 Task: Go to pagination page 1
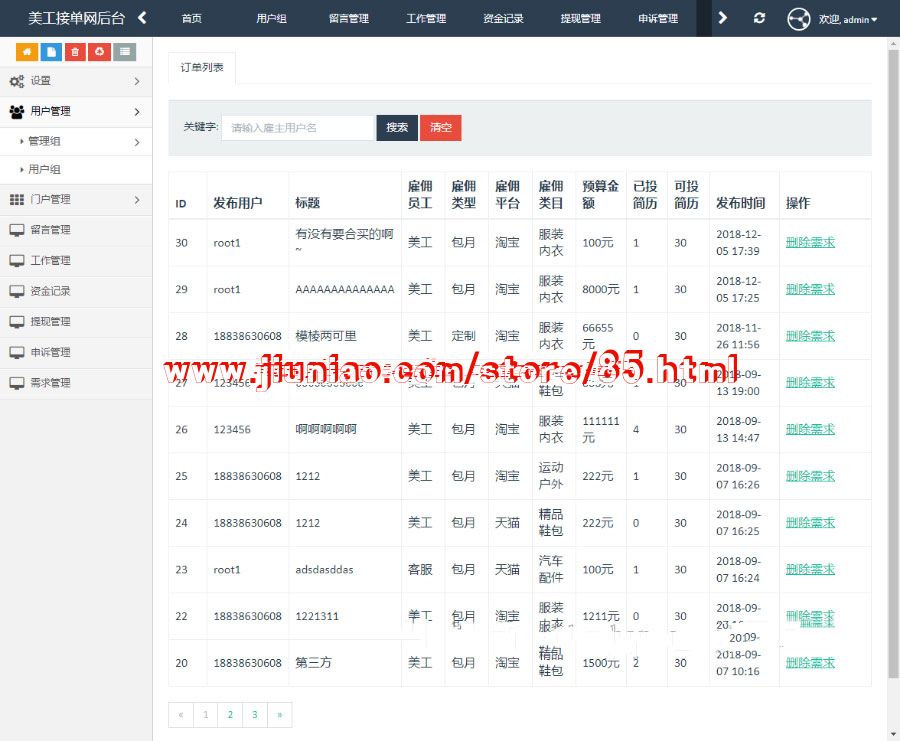205,715
